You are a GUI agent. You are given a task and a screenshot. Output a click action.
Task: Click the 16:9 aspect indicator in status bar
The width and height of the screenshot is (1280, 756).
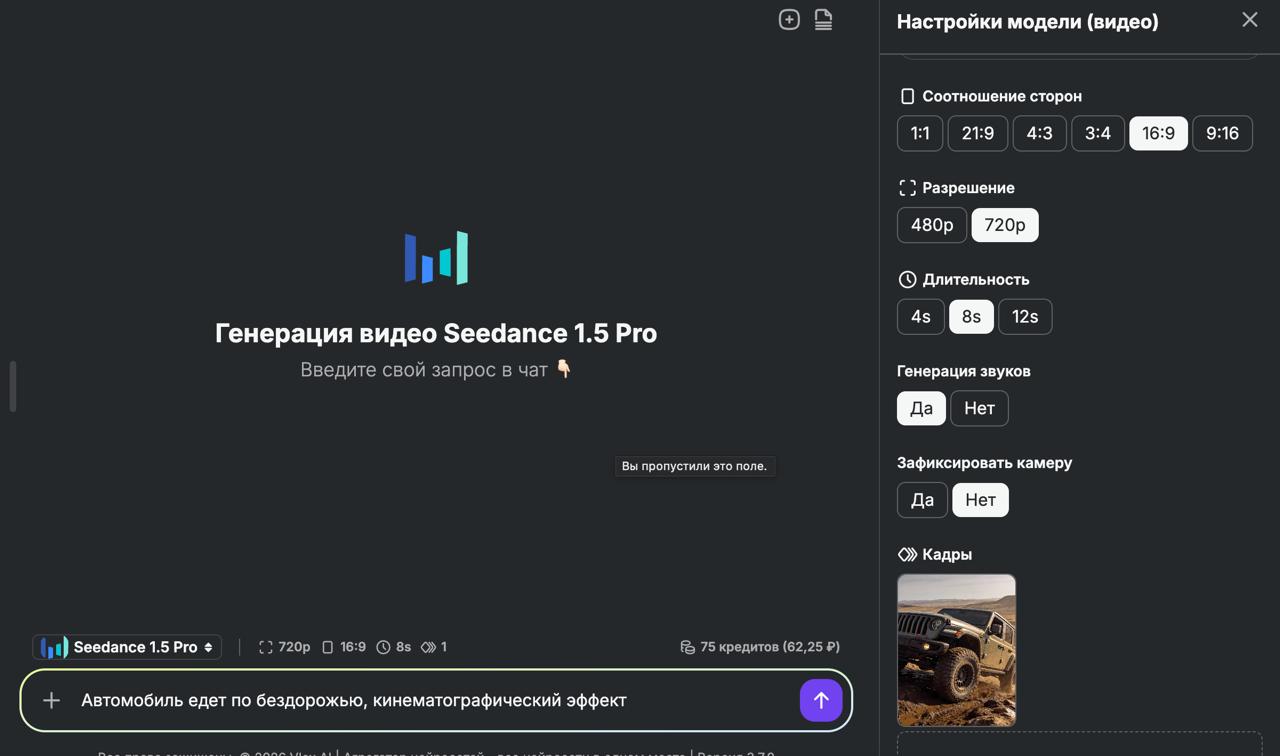click(x=344, y=647)
